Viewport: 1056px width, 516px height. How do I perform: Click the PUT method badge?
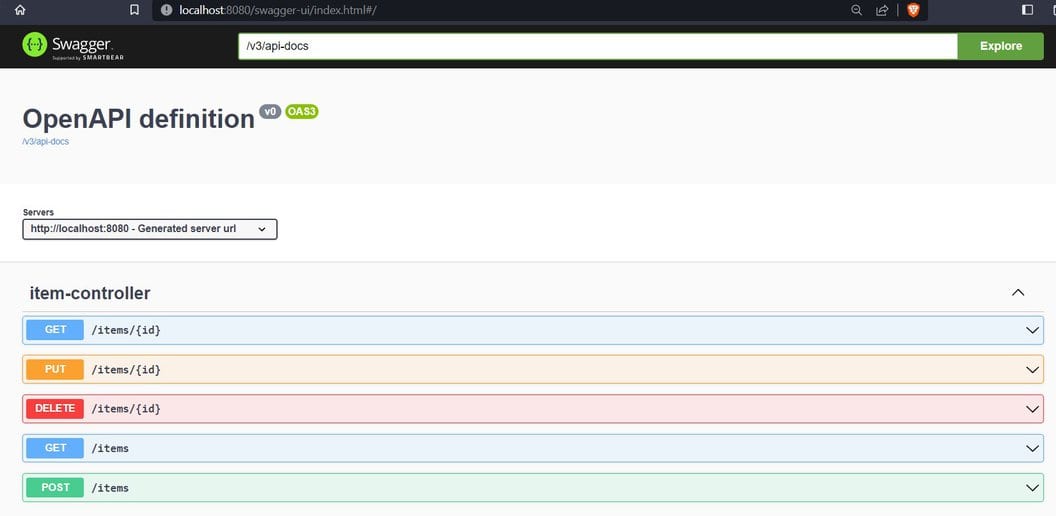(x=55, y=369)
